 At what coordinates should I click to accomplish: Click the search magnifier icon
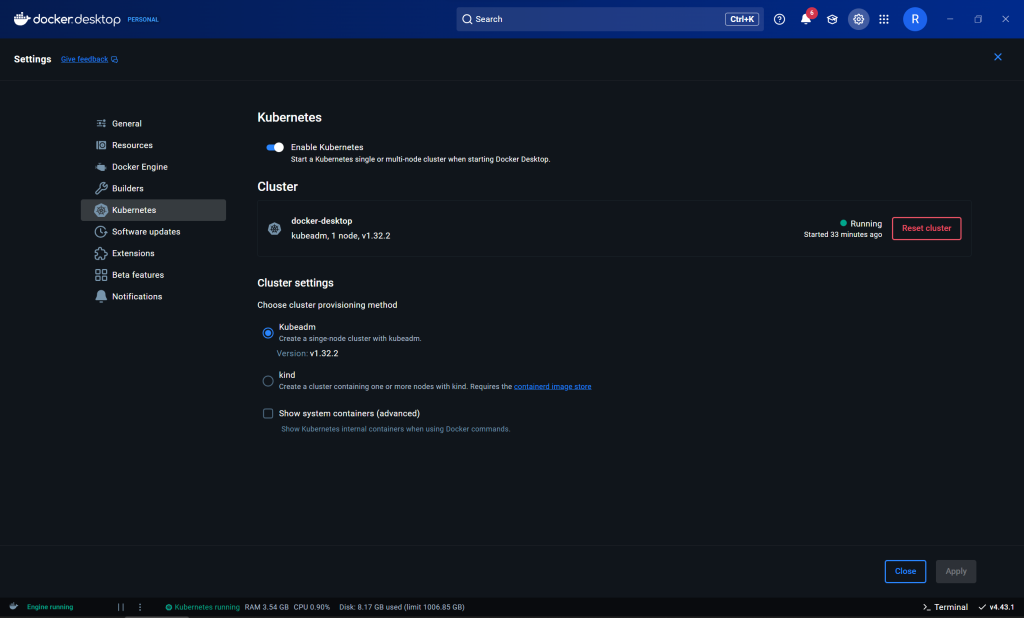click(467, 19)
